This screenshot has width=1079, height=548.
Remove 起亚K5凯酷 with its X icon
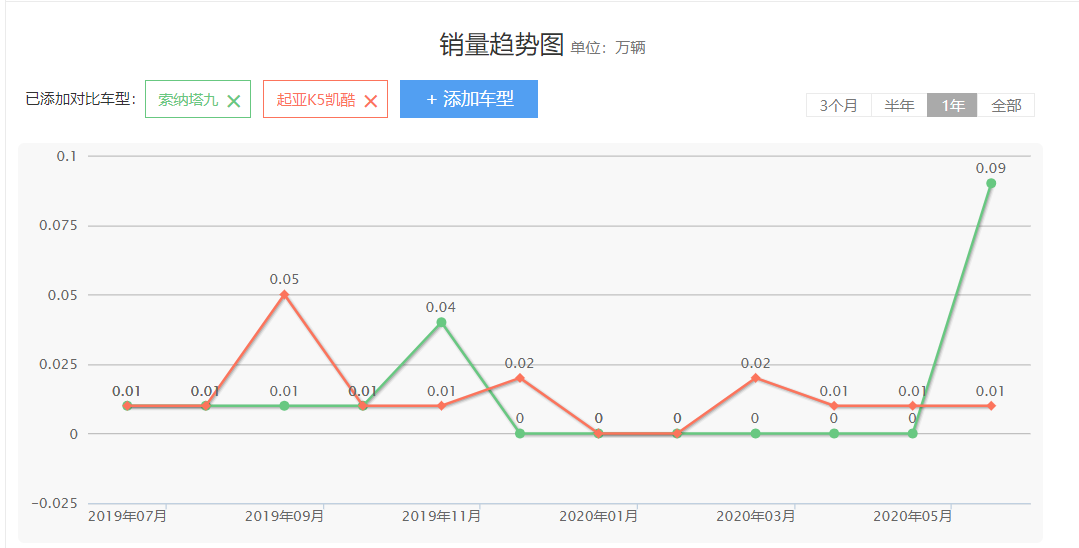[x=371, y=101]
